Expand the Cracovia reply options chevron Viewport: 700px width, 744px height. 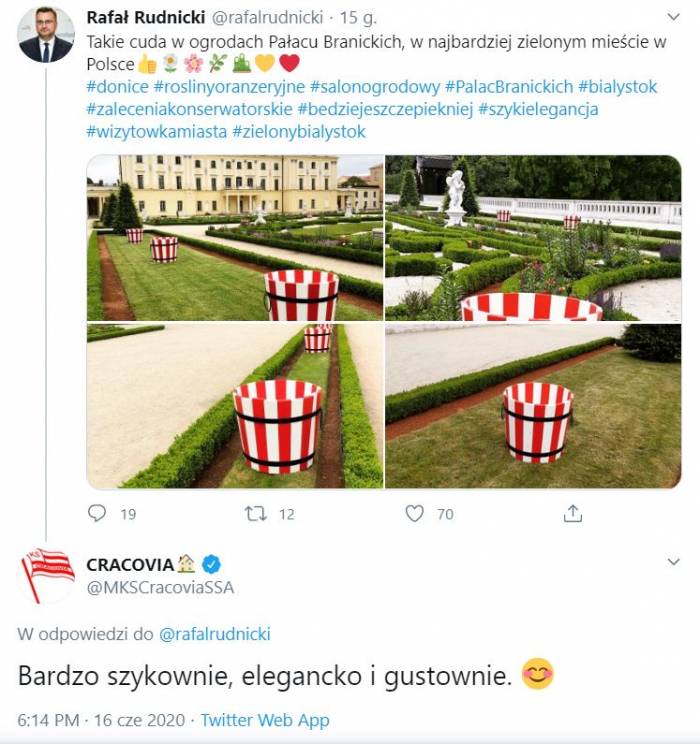[x=673, y=562]
